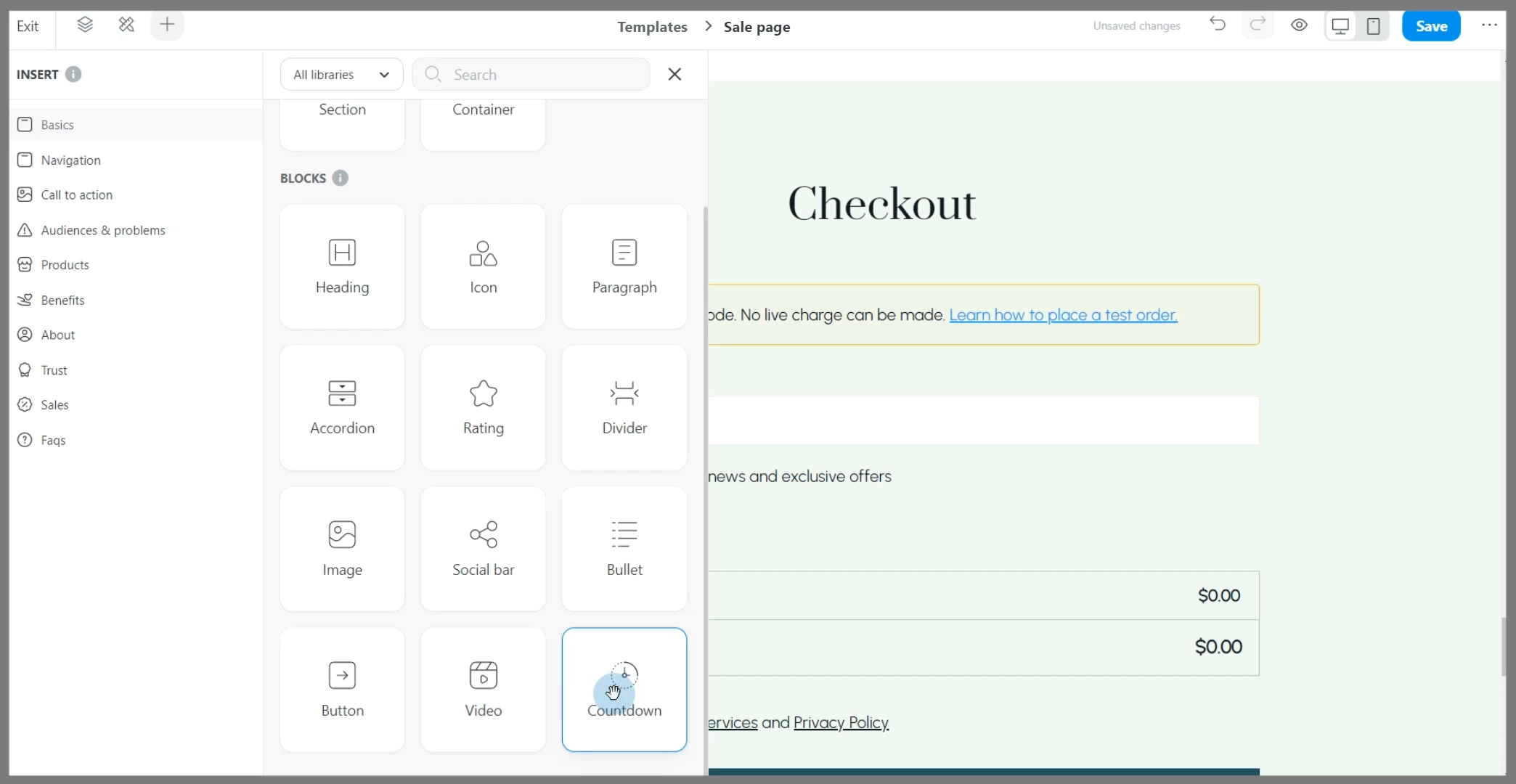The width and height of the screenshot is (1516, 784).
Task: Open the test order help link
Action: [x=1063, y=315]
